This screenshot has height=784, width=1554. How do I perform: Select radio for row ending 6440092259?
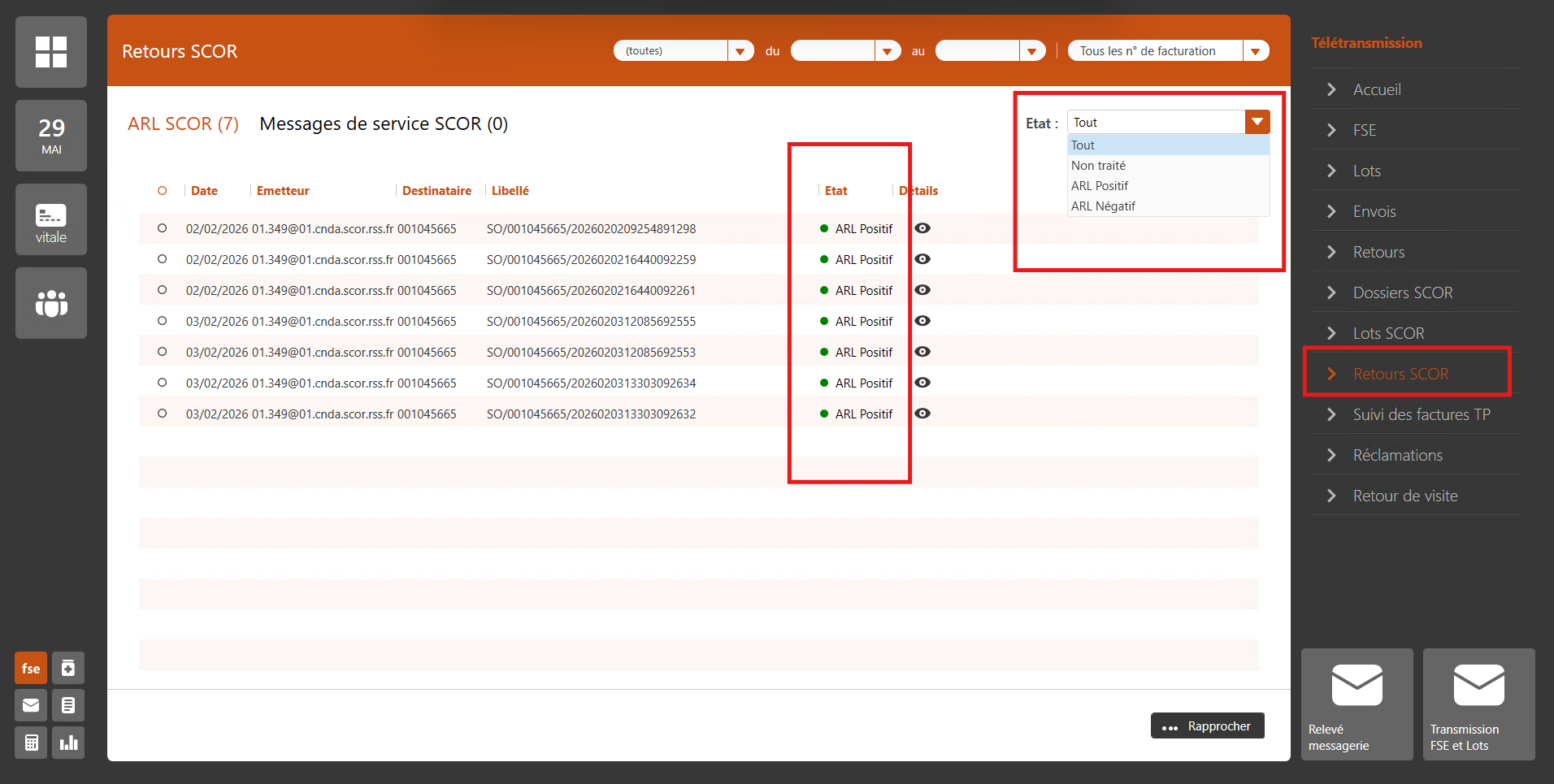click(162, 259)
